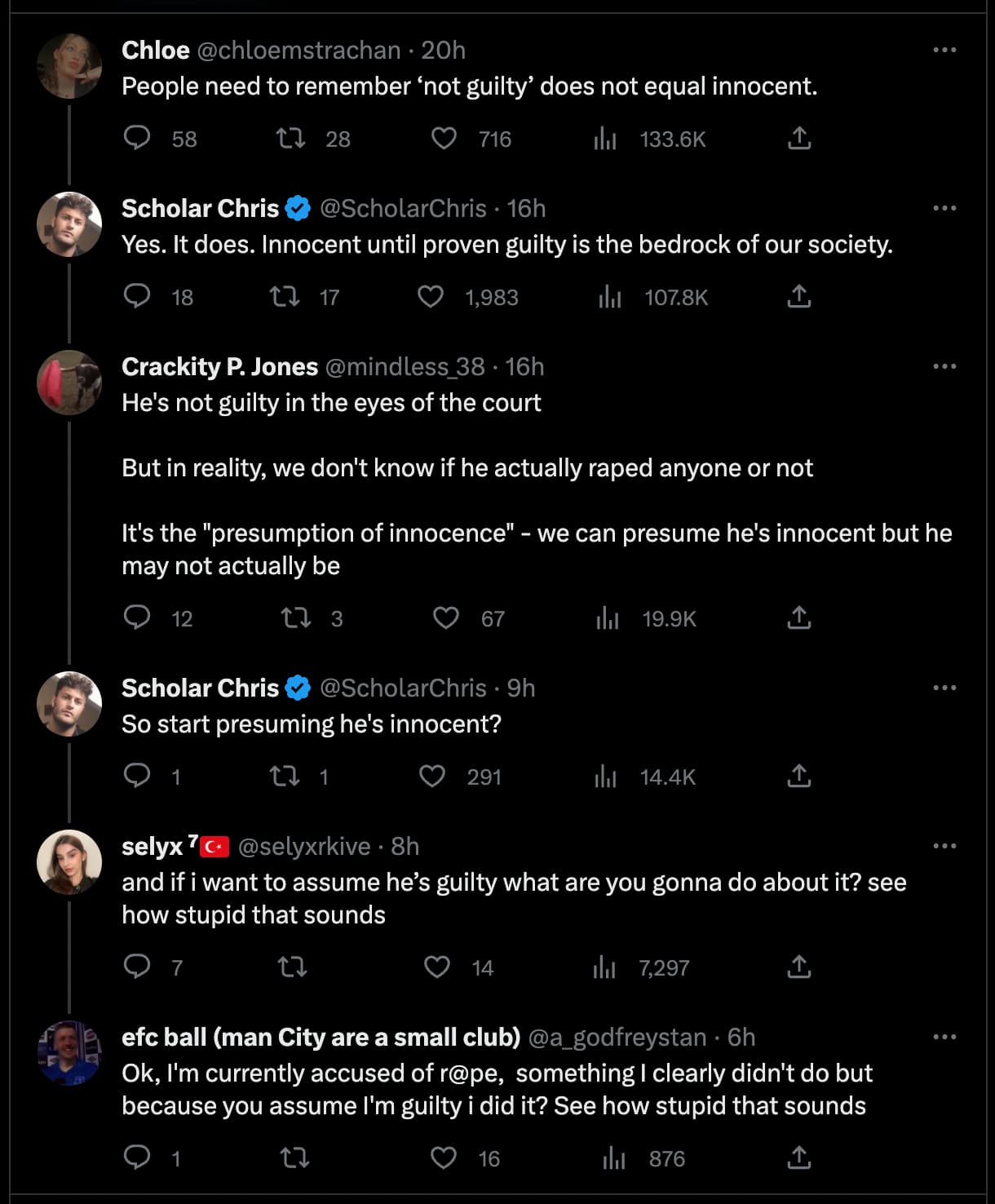Reply to Chloe's 'not guilty' tweet
Viewport: 995px width, 1204px height.
tap(137, 139)
